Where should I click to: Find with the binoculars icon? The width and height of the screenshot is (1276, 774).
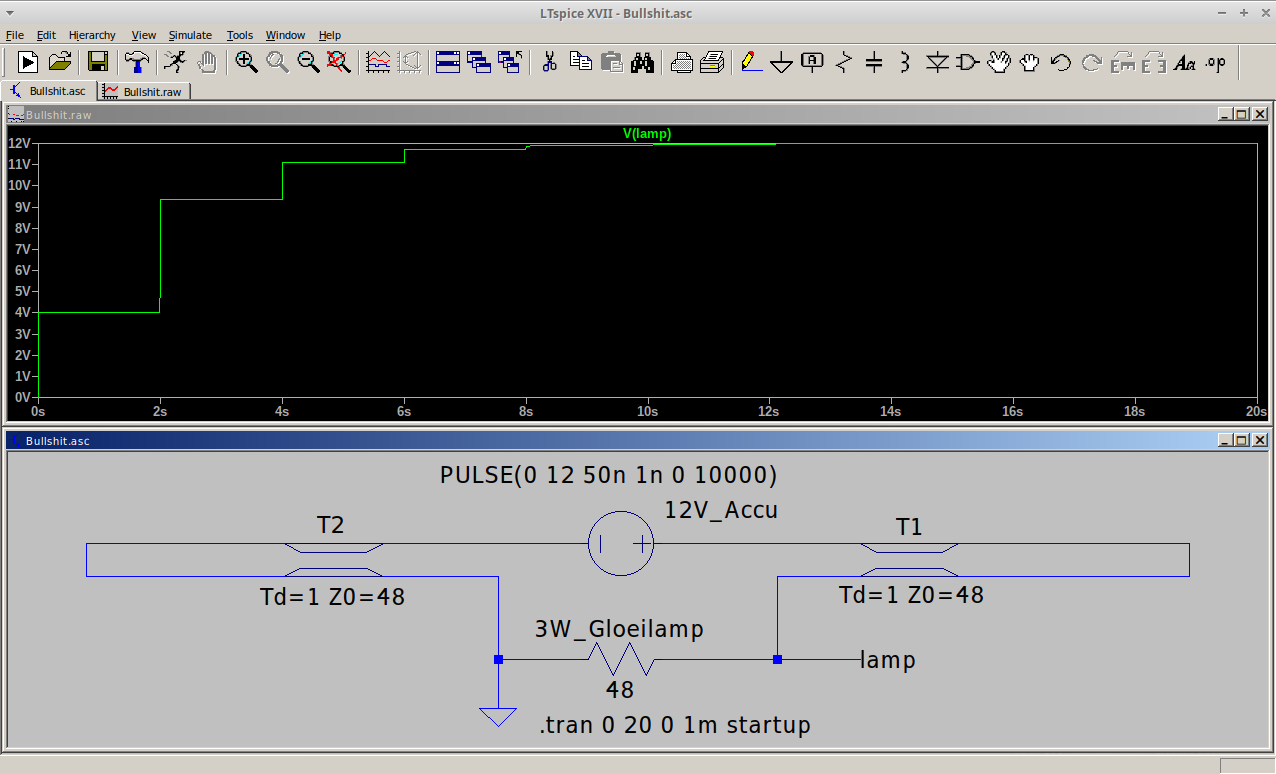[642, 62]
